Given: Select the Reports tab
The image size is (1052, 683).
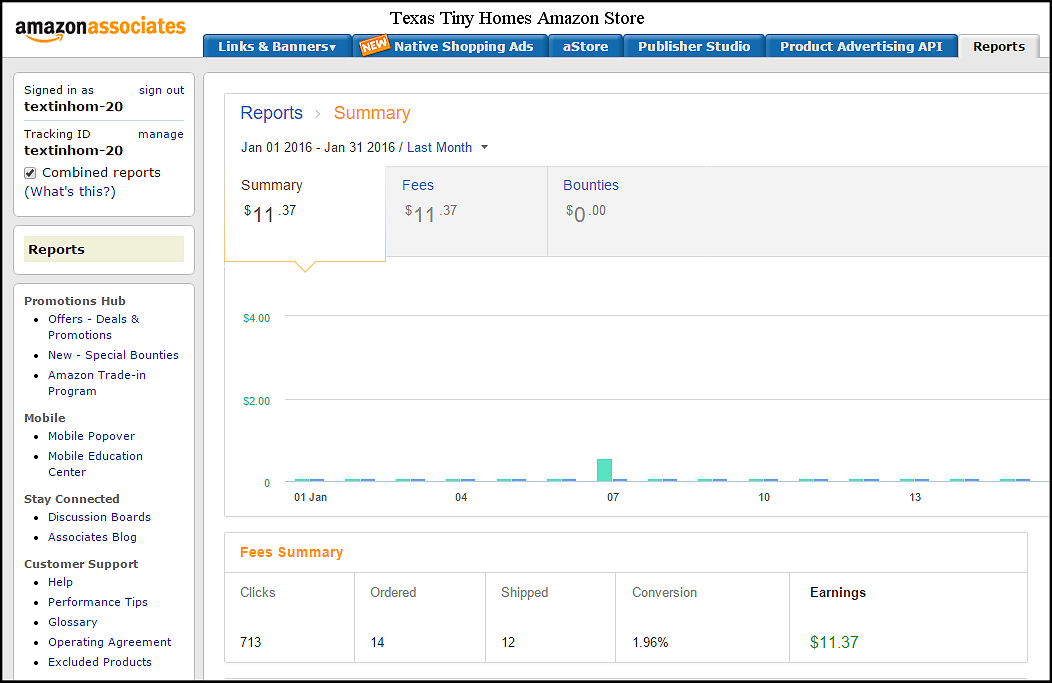Looking at the screenshot, I should (x=998, y=46).
